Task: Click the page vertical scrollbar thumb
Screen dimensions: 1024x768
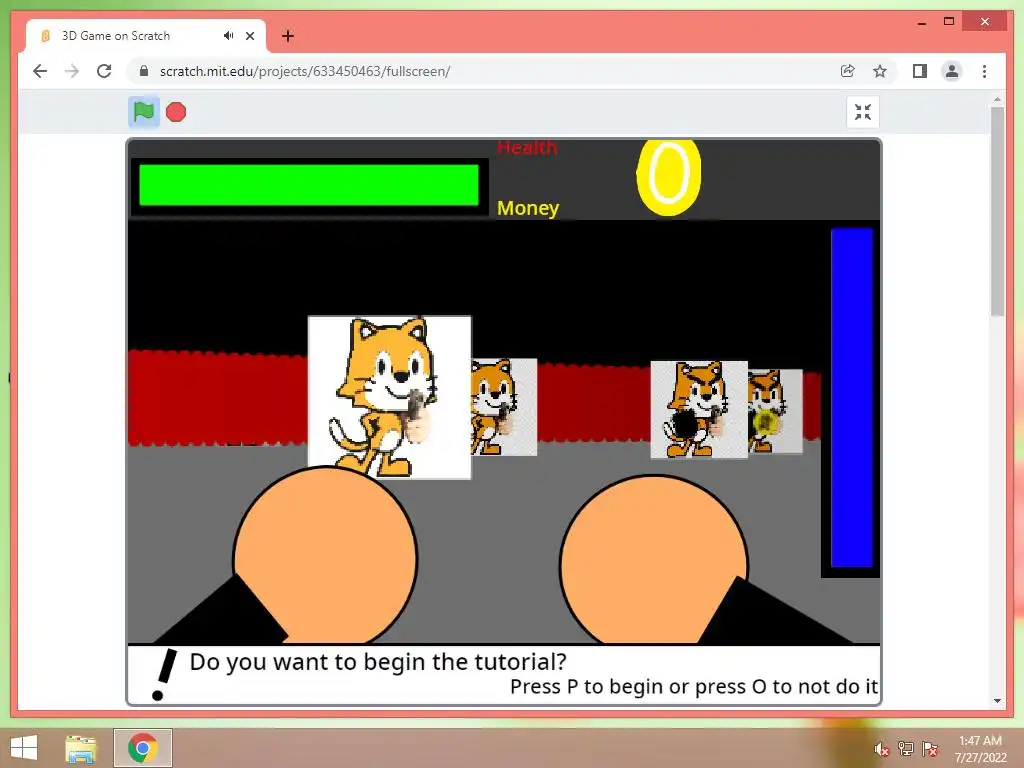Action: [x=997, y=212]
